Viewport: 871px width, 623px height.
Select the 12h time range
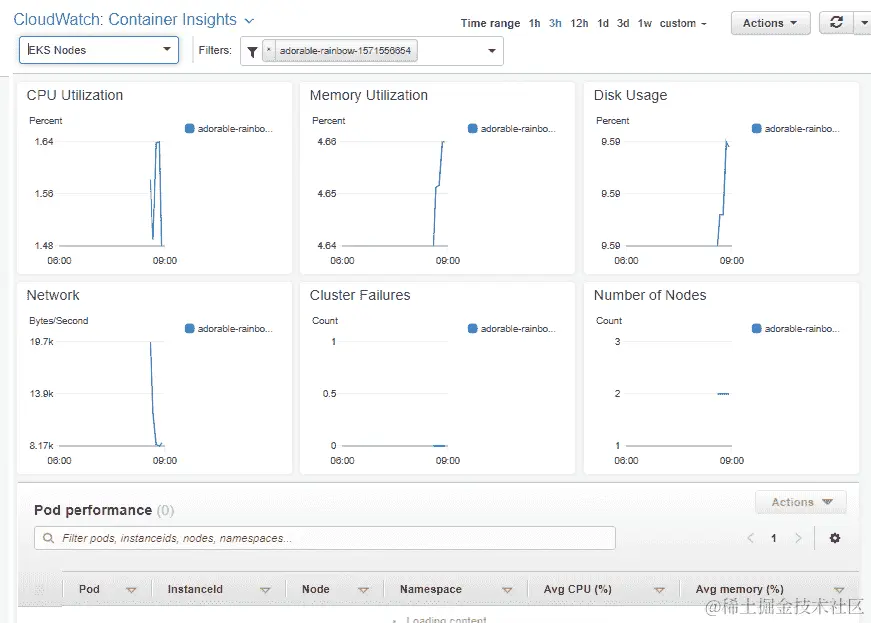579,23
